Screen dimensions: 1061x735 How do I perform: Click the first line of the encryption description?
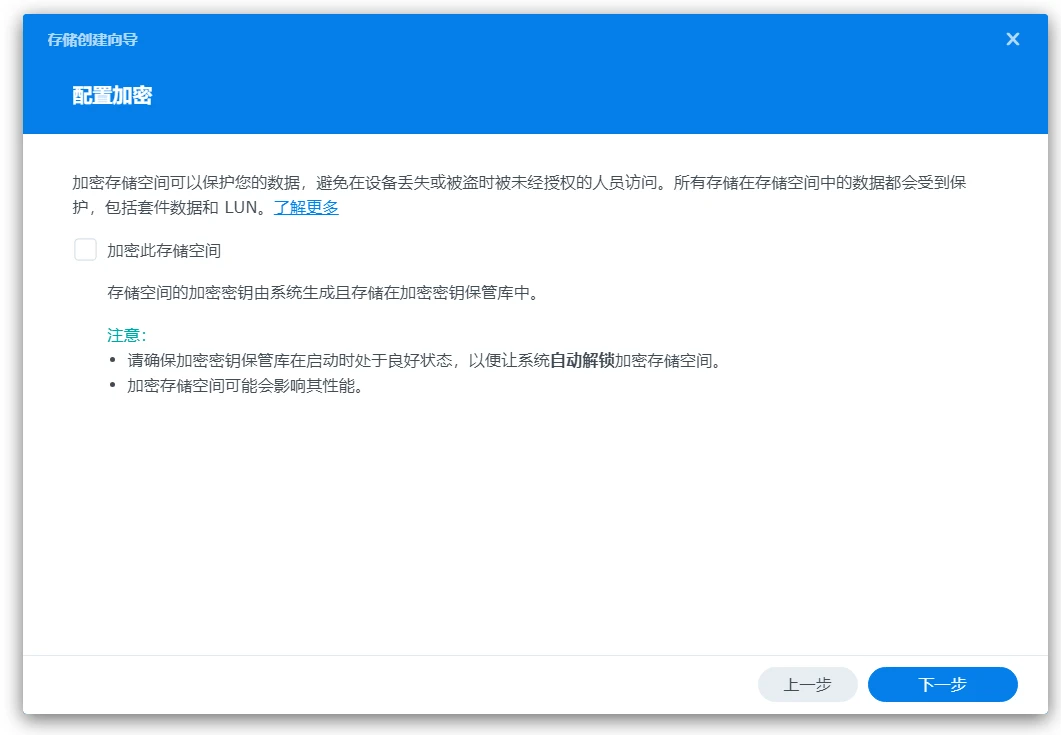tap(520, 183)
